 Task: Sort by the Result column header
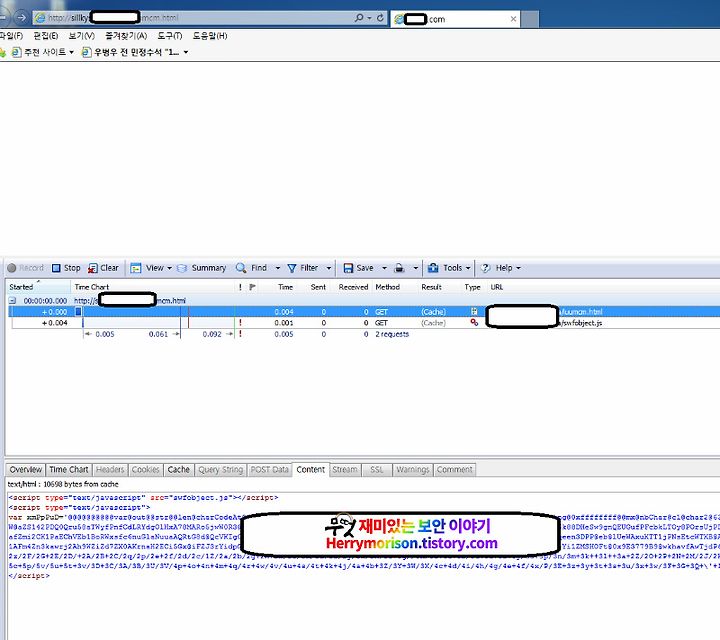tap(431, 287)
